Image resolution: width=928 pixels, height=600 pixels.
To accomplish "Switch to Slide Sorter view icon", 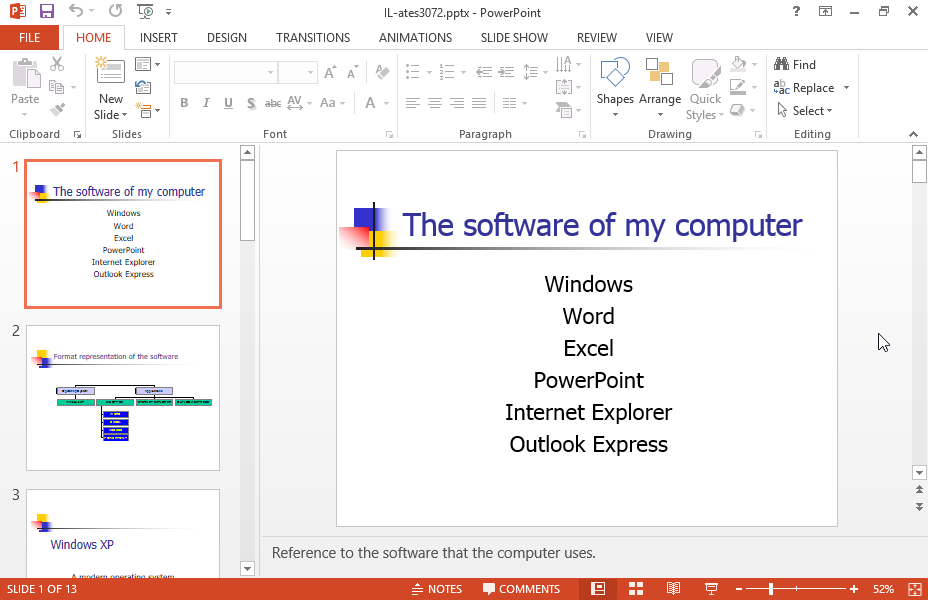I will point(636,589).
